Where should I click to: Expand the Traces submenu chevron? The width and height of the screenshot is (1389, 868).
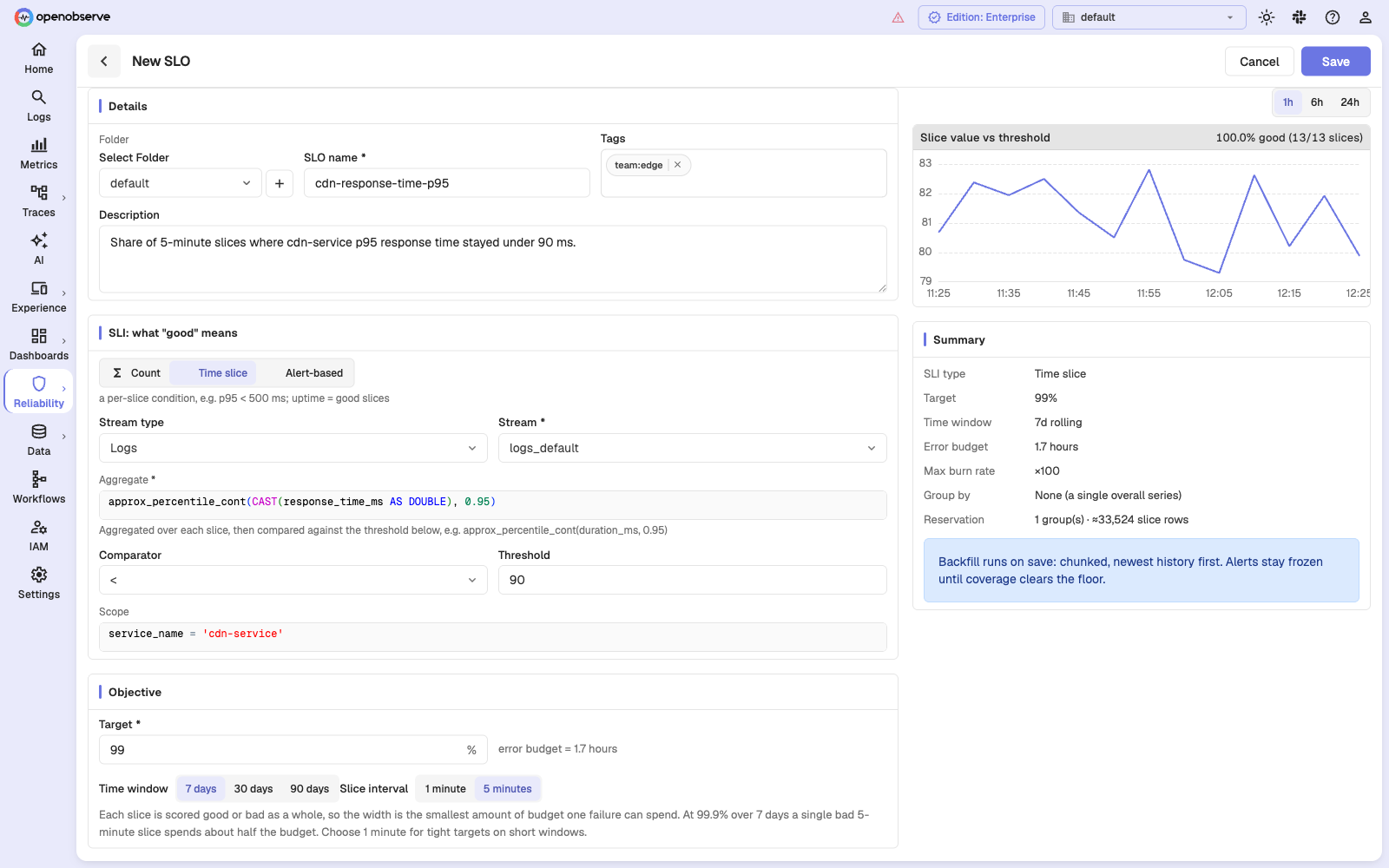(64, 198)
